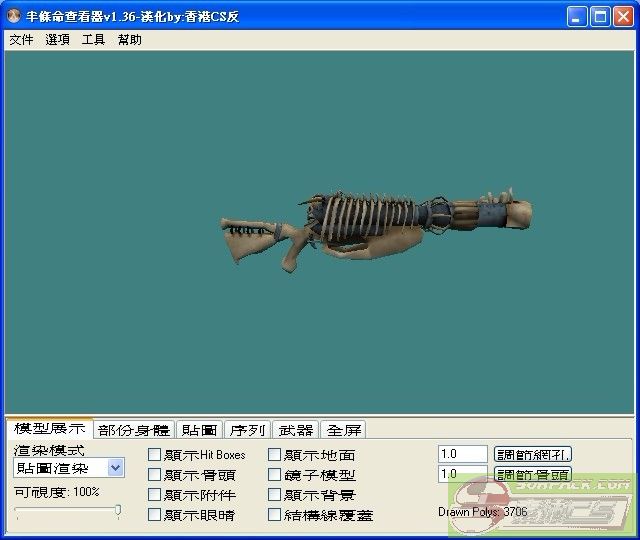Click the 可視度 opacity slider handle

click(118, 511)
